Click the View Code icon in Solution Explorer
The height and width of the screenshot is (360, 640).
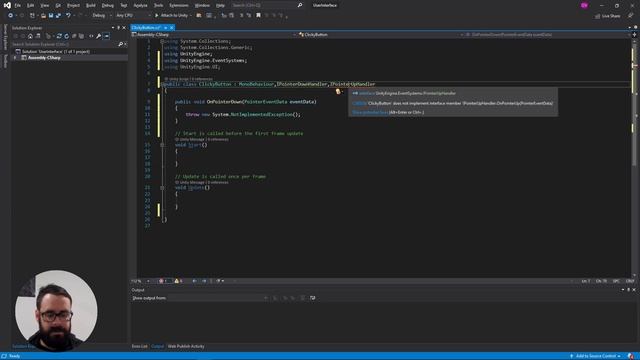tap(91, 36)
